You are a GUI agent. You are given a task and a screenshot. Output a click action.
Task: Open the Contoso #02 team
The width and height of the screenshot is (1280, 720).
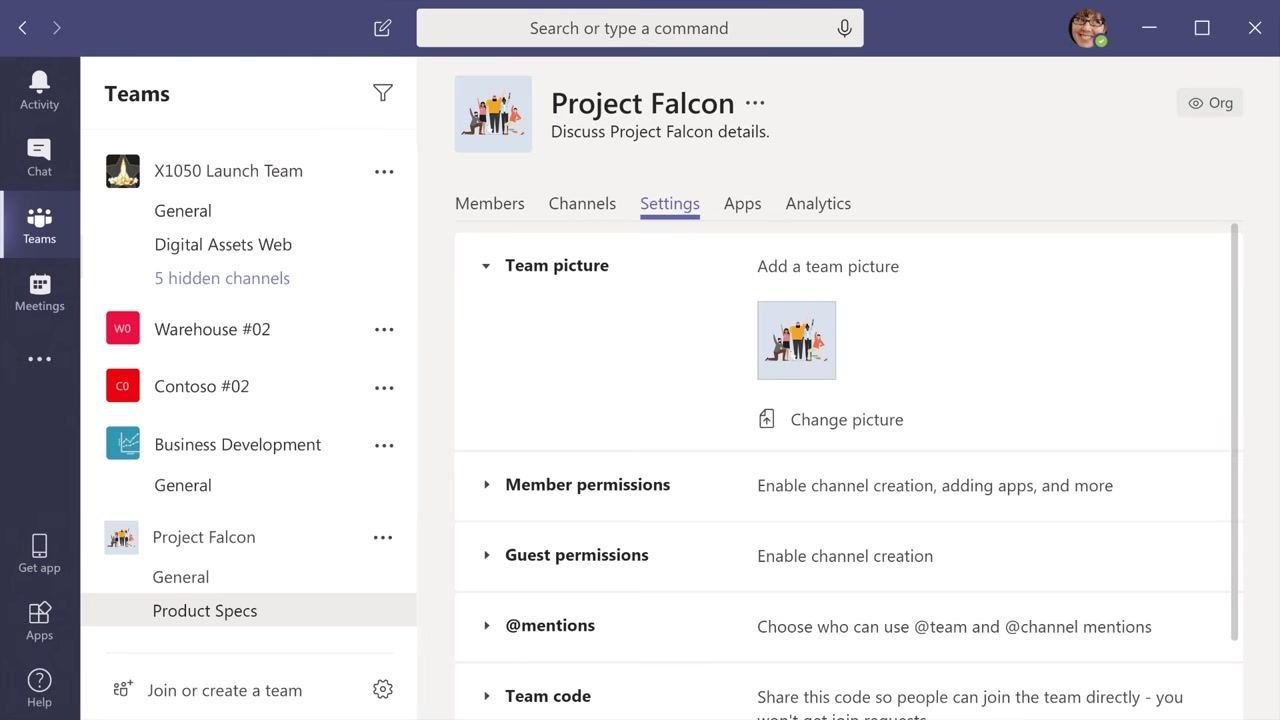point(202,386)
